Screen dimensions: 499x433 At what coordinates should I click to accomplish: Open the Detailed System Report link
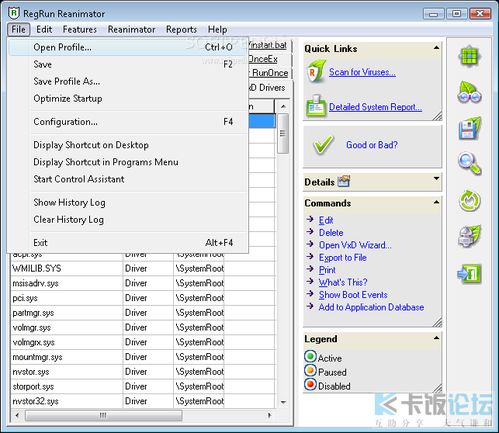tap(375, 107)
